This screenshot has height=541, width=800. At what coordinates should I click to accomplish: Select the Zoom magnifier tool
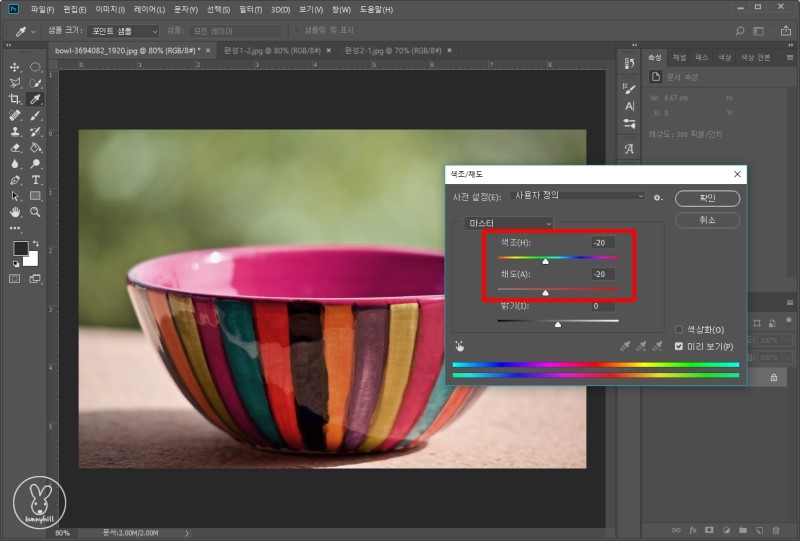(36, 212)
